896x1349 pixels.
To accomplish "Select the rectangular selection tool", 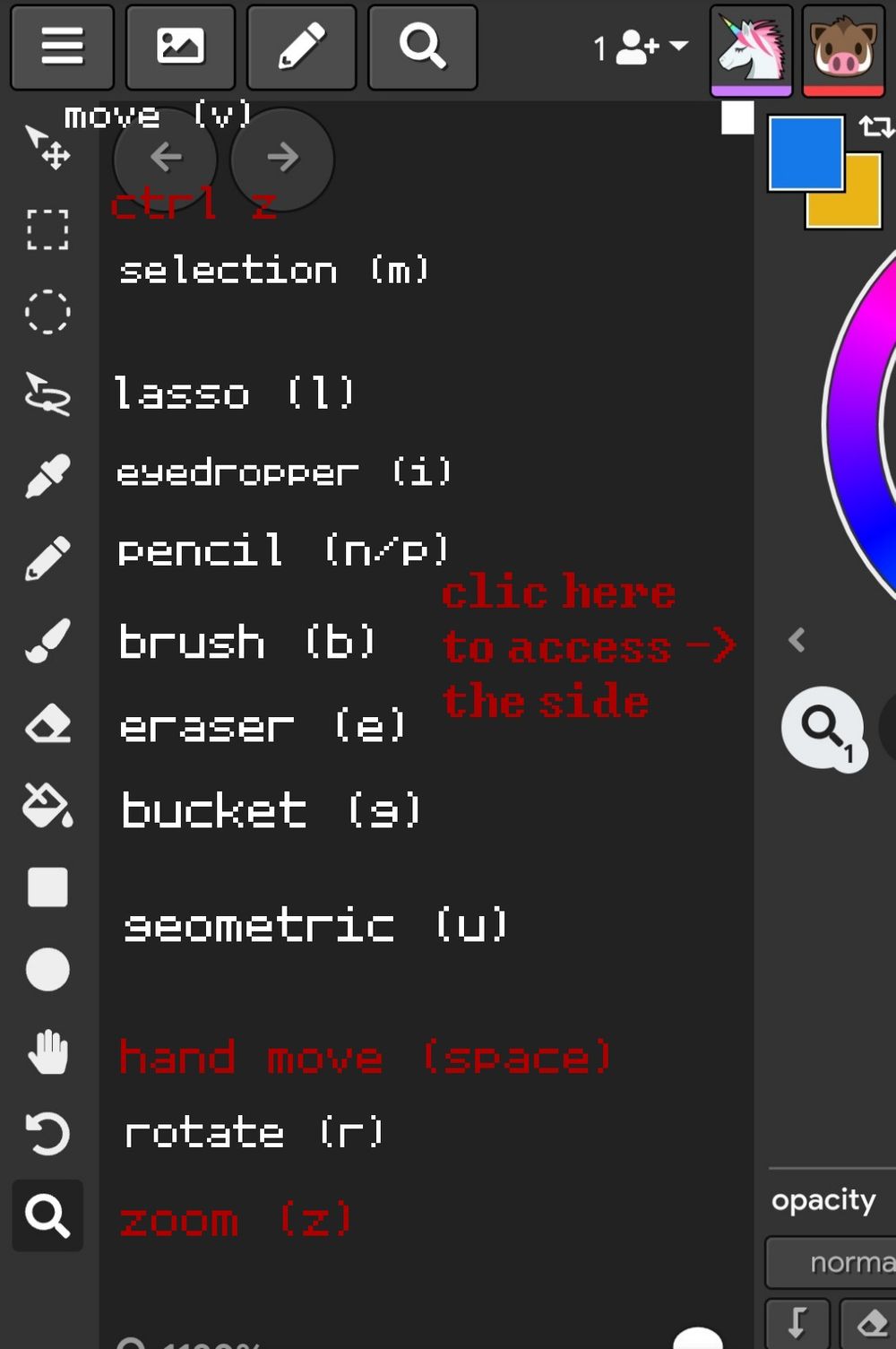I will (47, 229).
